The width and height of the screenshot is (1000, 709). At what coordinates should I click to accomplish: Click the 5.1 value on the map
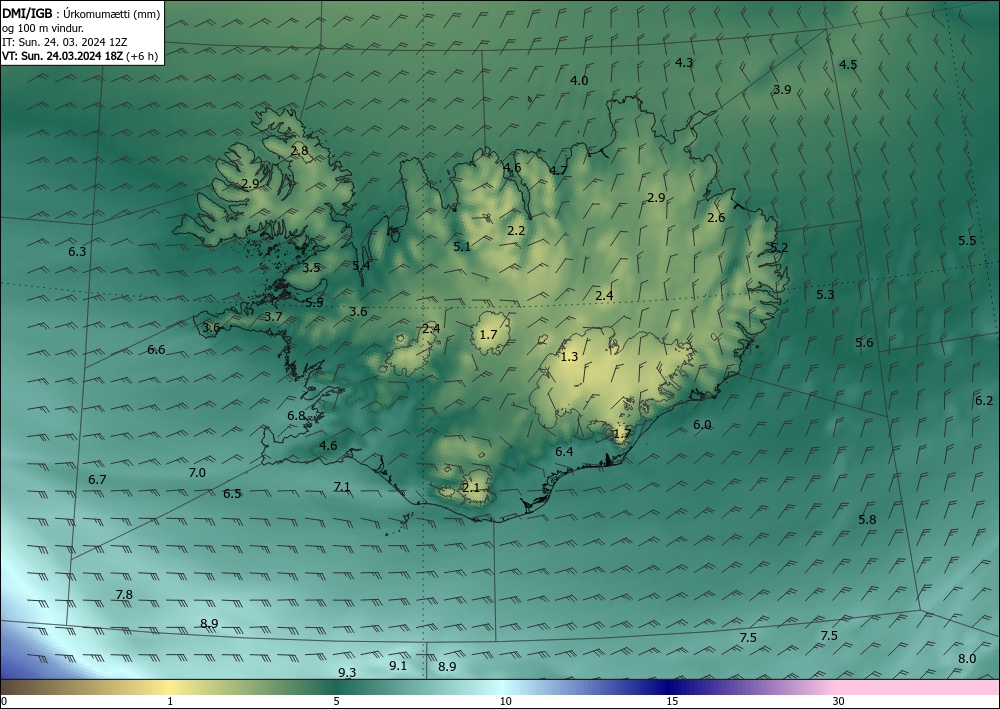(x=462, y=246)
